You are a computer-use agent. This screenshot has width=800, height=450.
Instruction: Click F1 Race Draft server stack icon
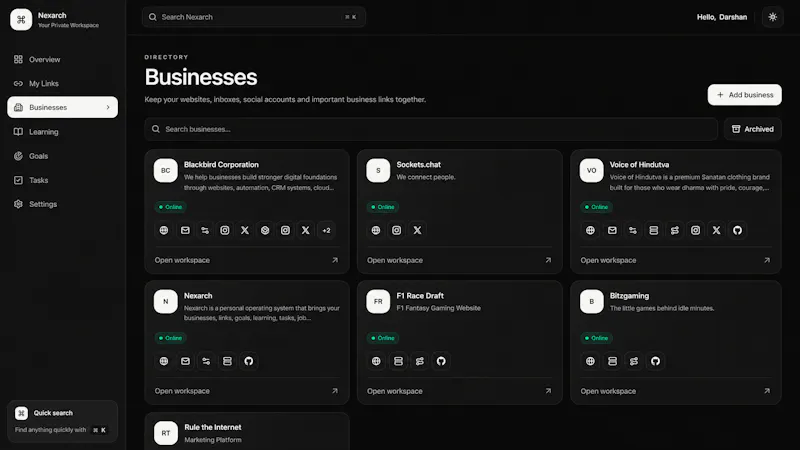(x=398, y=361)
